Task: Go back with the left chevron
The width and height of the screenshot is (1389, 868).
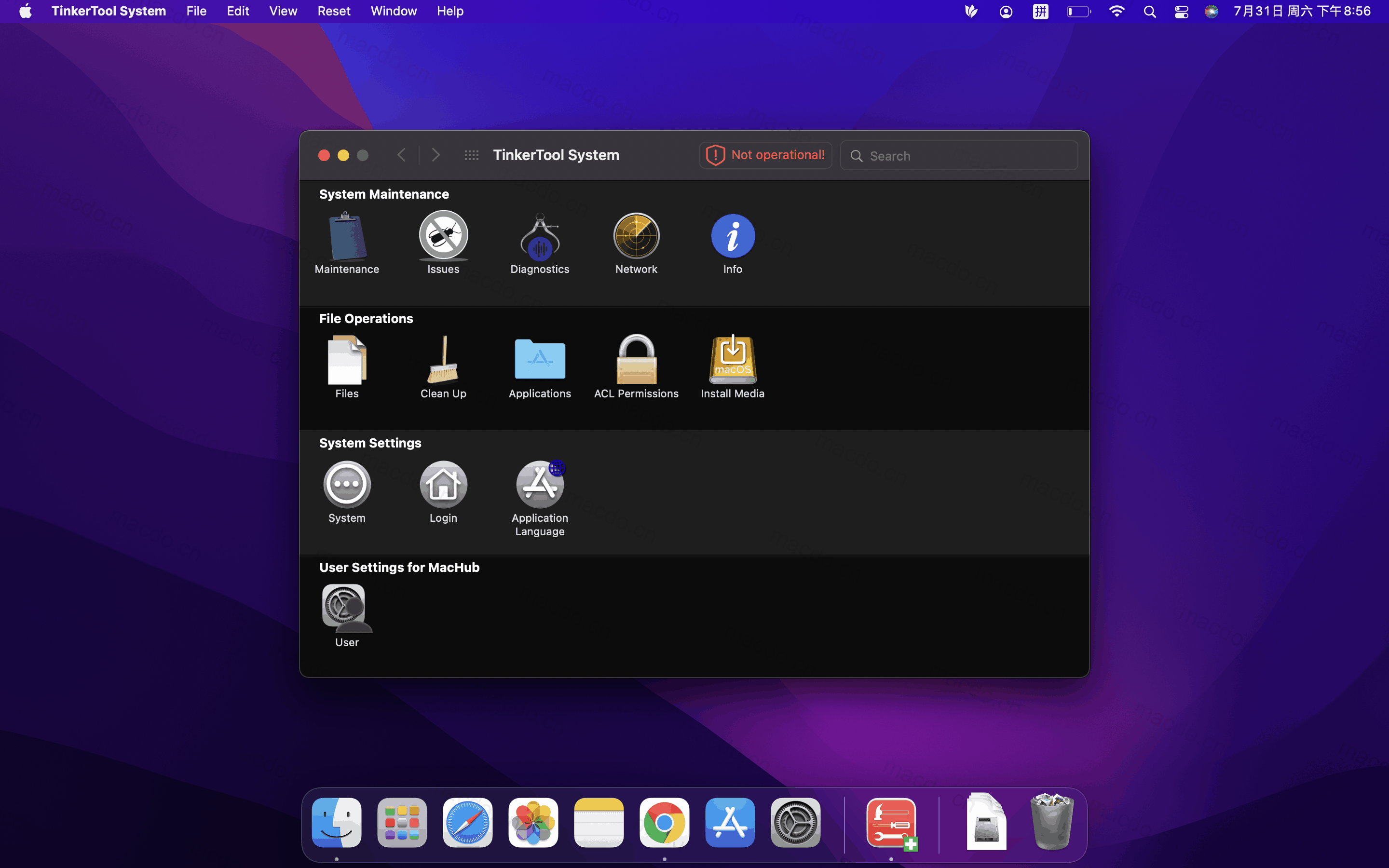Action: (x=401, y=155)
